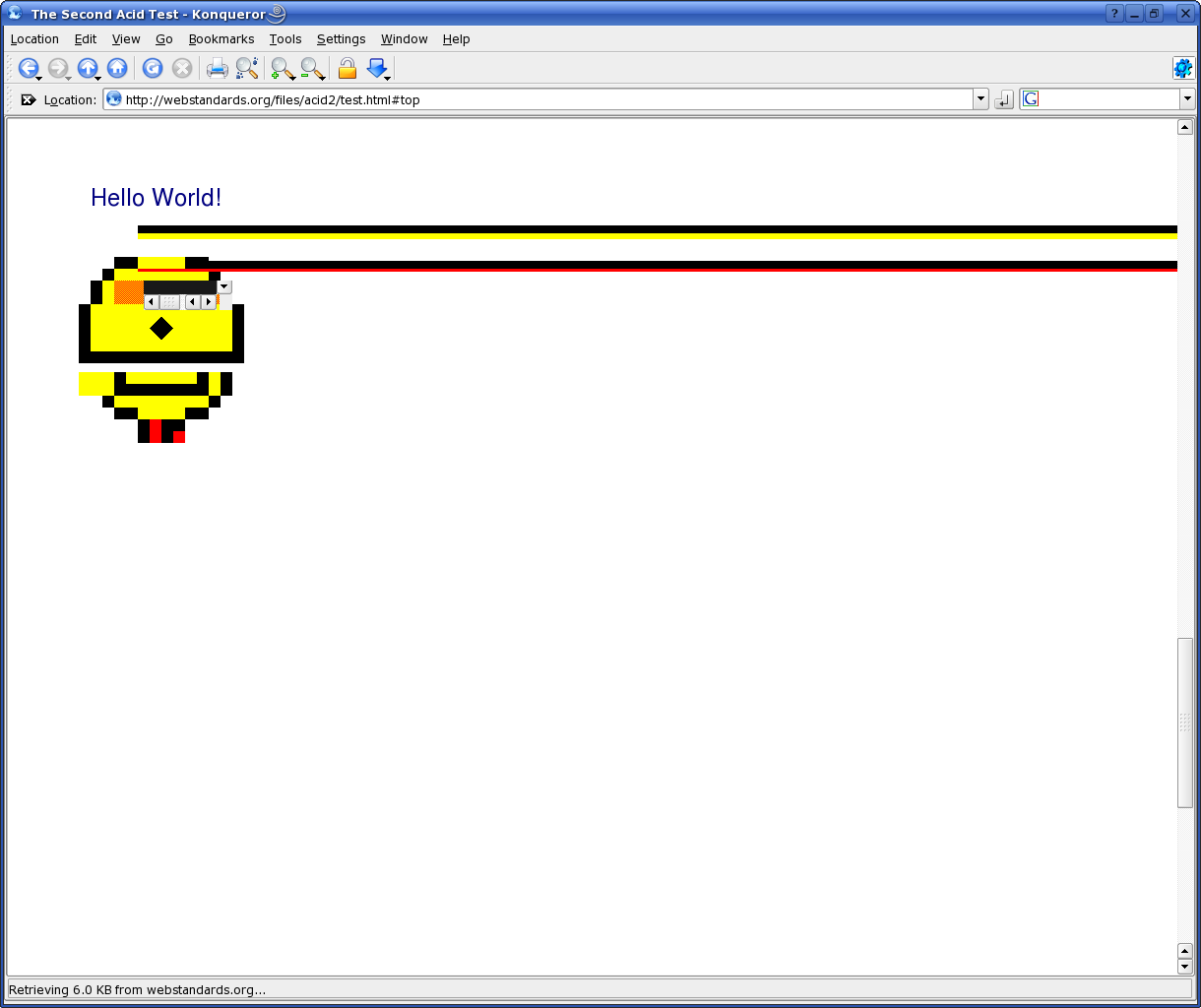This screenshot has width=1201, height=1008.
Task: Click the mini scrollbar thumb grip on face
Action: pyautogui.click(x=170, y=302)
